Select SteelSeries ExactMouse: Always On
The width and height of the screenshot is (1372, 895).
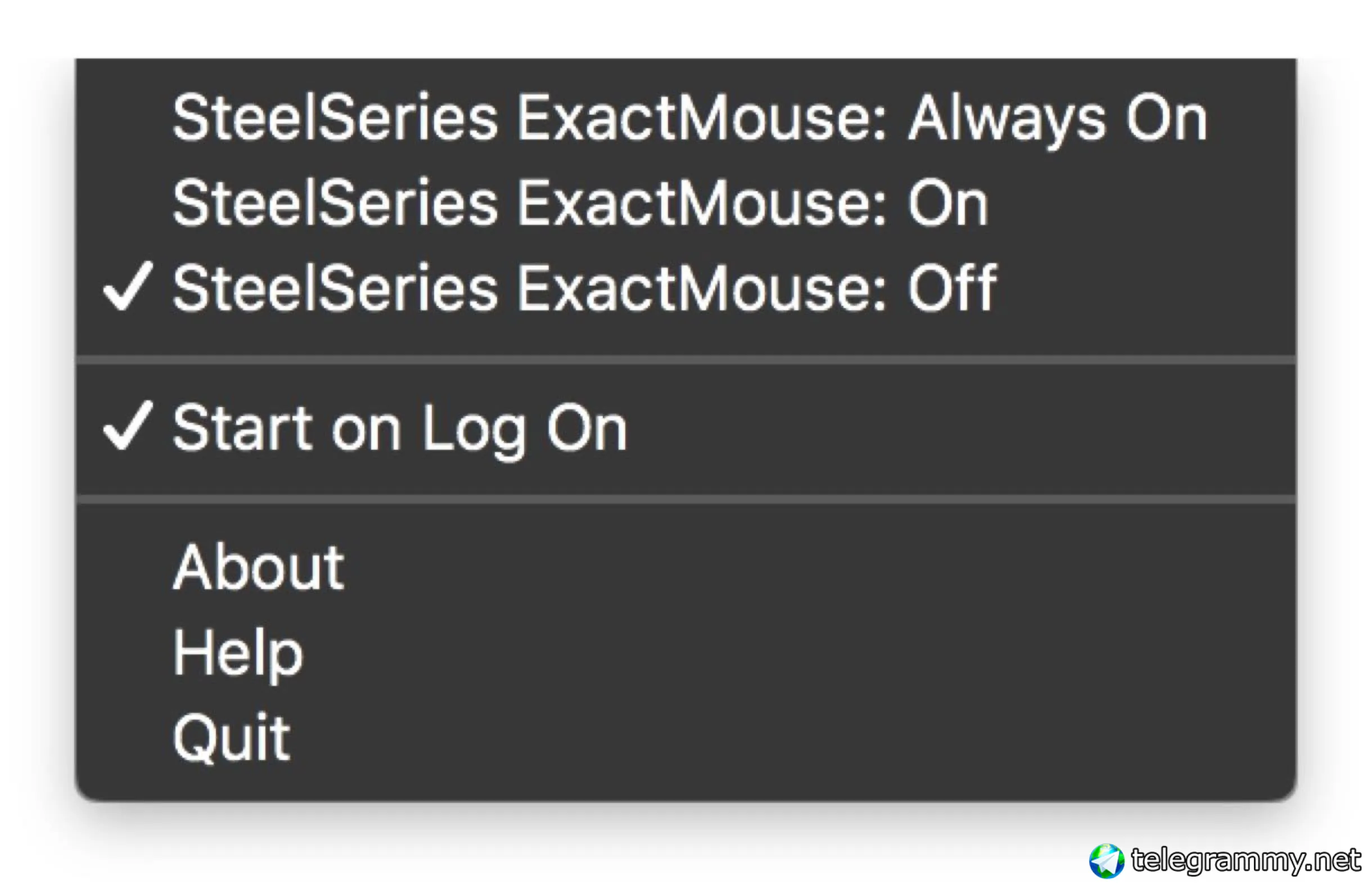click(689, 118)
